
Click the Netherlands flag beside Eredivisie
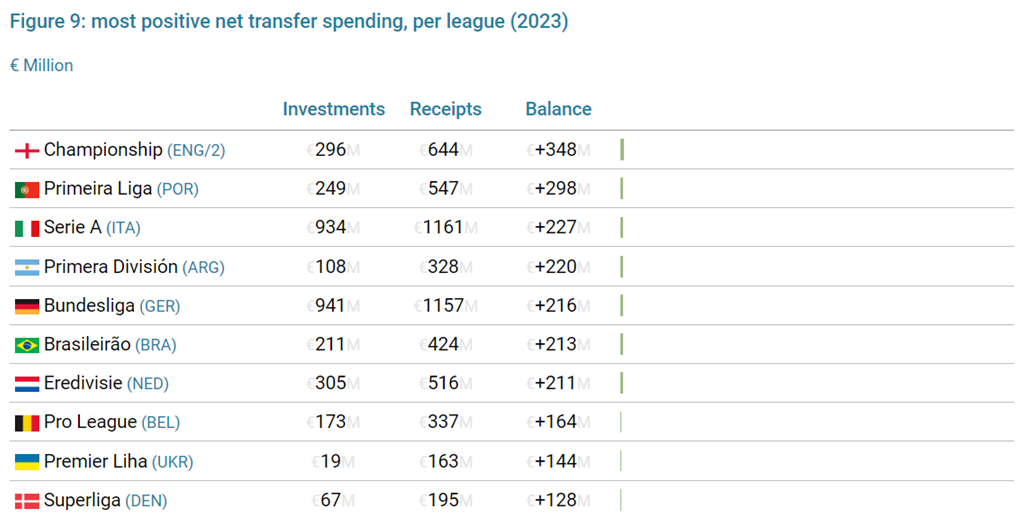tap(27, 384)
